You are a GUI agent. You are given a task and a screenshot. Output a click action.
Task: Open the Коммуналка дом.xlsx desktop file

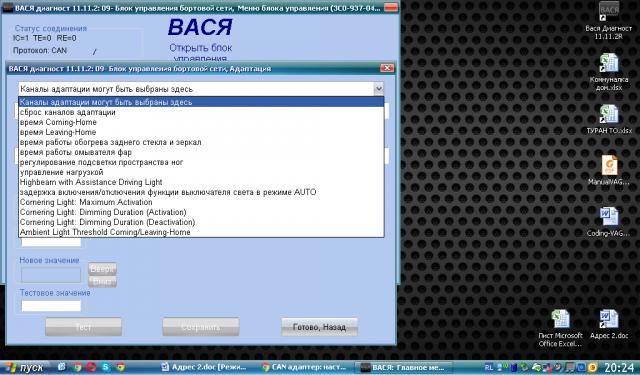(609, 72)
